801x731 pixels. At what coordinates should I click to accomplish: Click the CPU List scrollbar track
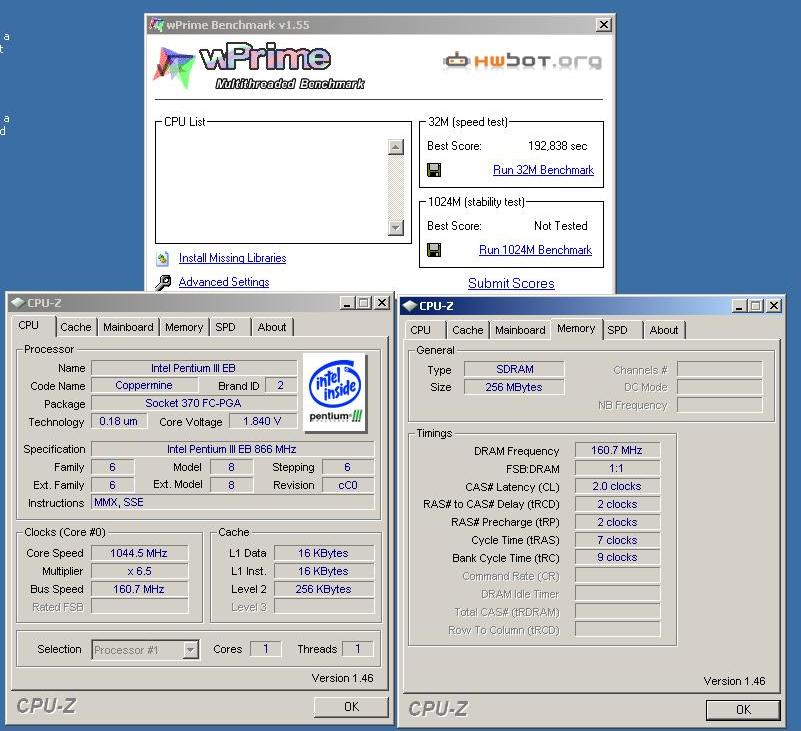[396, 187]
